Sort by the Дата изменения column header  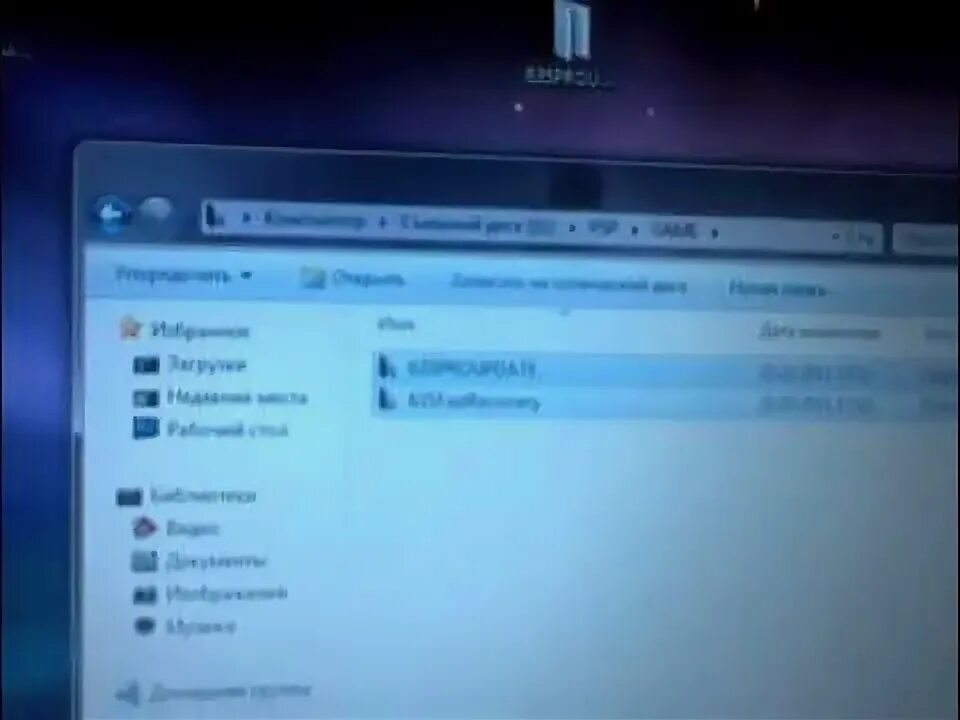tap(819, 332)
